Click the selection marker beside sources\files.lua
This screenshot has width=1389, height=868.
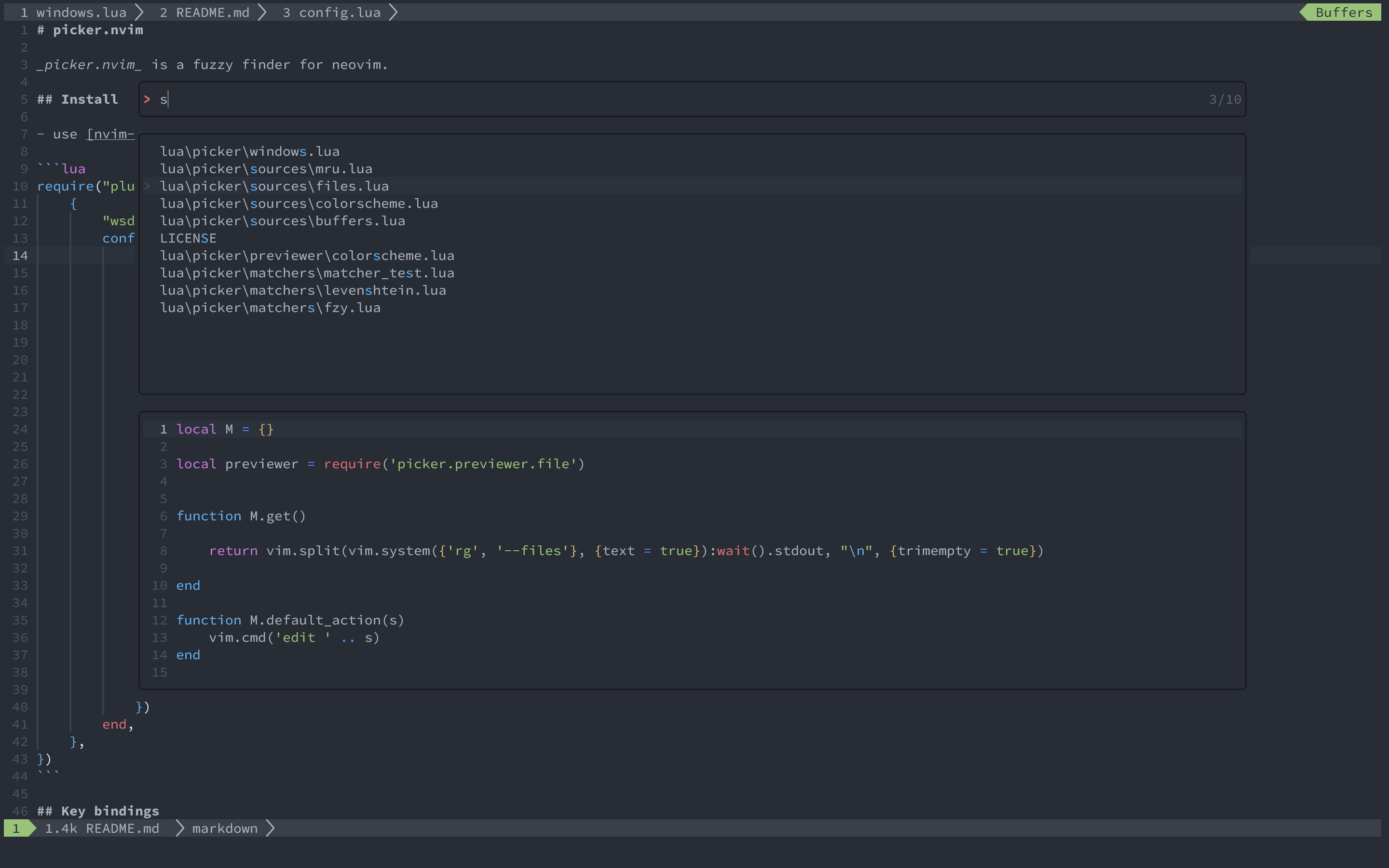coord(147,186)
